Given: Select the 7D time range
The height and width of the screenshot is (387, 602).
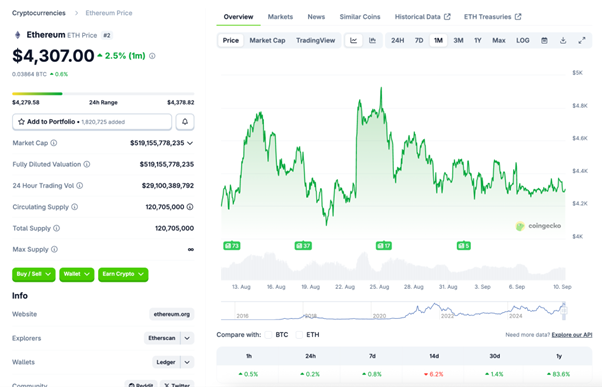Looking at the screenshot, I should (419, 40).
